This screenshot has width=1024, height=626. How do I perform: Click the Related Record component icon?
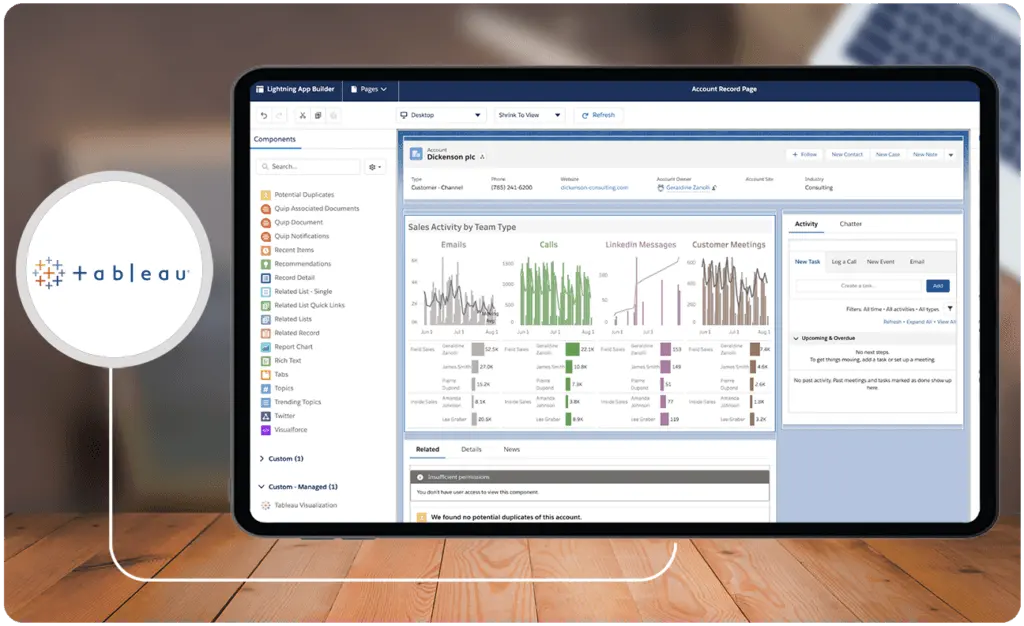(x=266, y=333)
